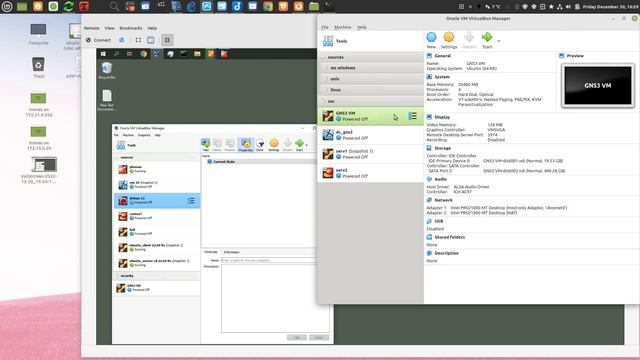Click VirtualBox icon on remote Windows taskbar
The image size is (640, 360).
(156, 54)
